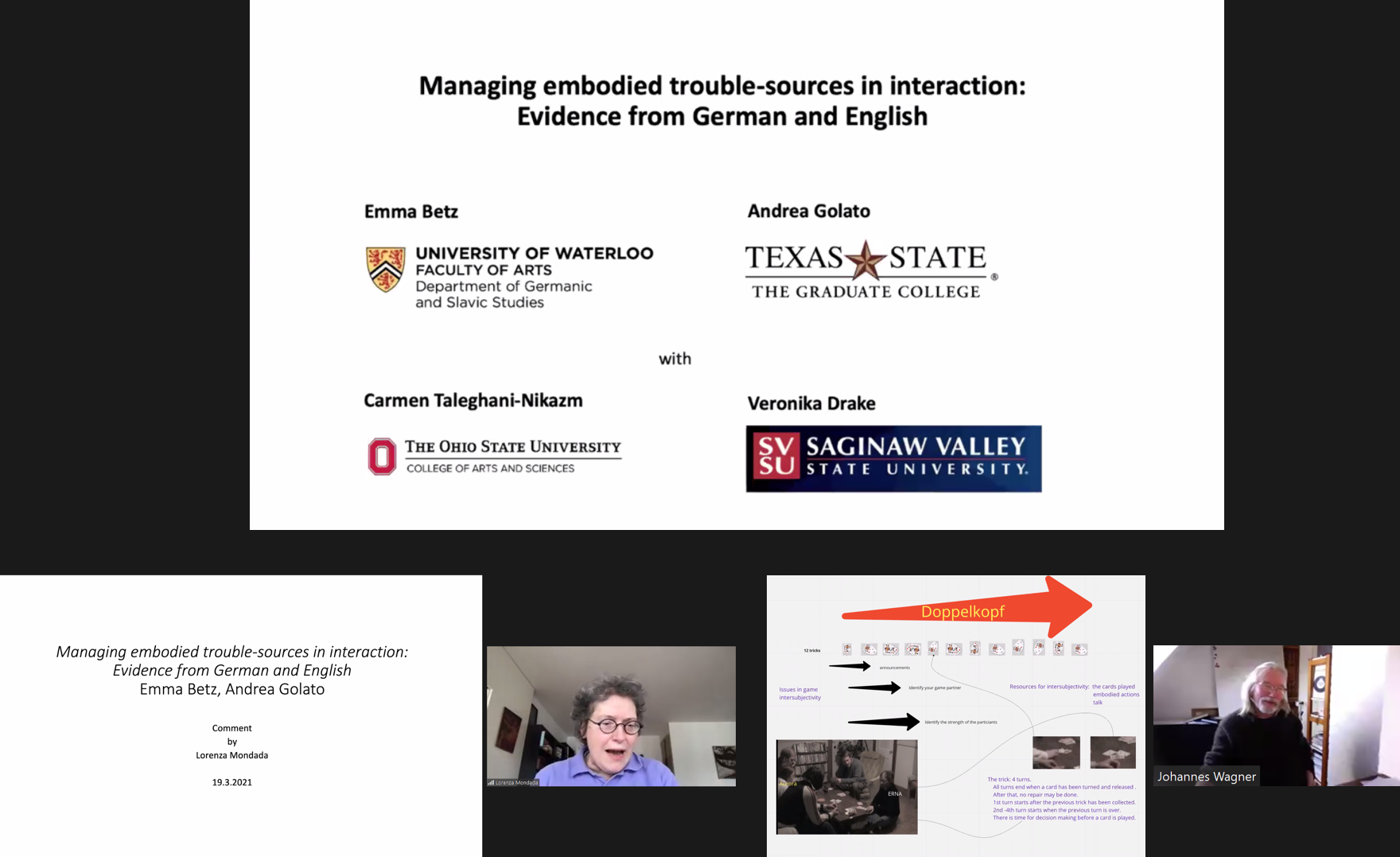1400x857 pixels.
Task: Click the University of Waterloo crest logo
Action: coord(385,269)
